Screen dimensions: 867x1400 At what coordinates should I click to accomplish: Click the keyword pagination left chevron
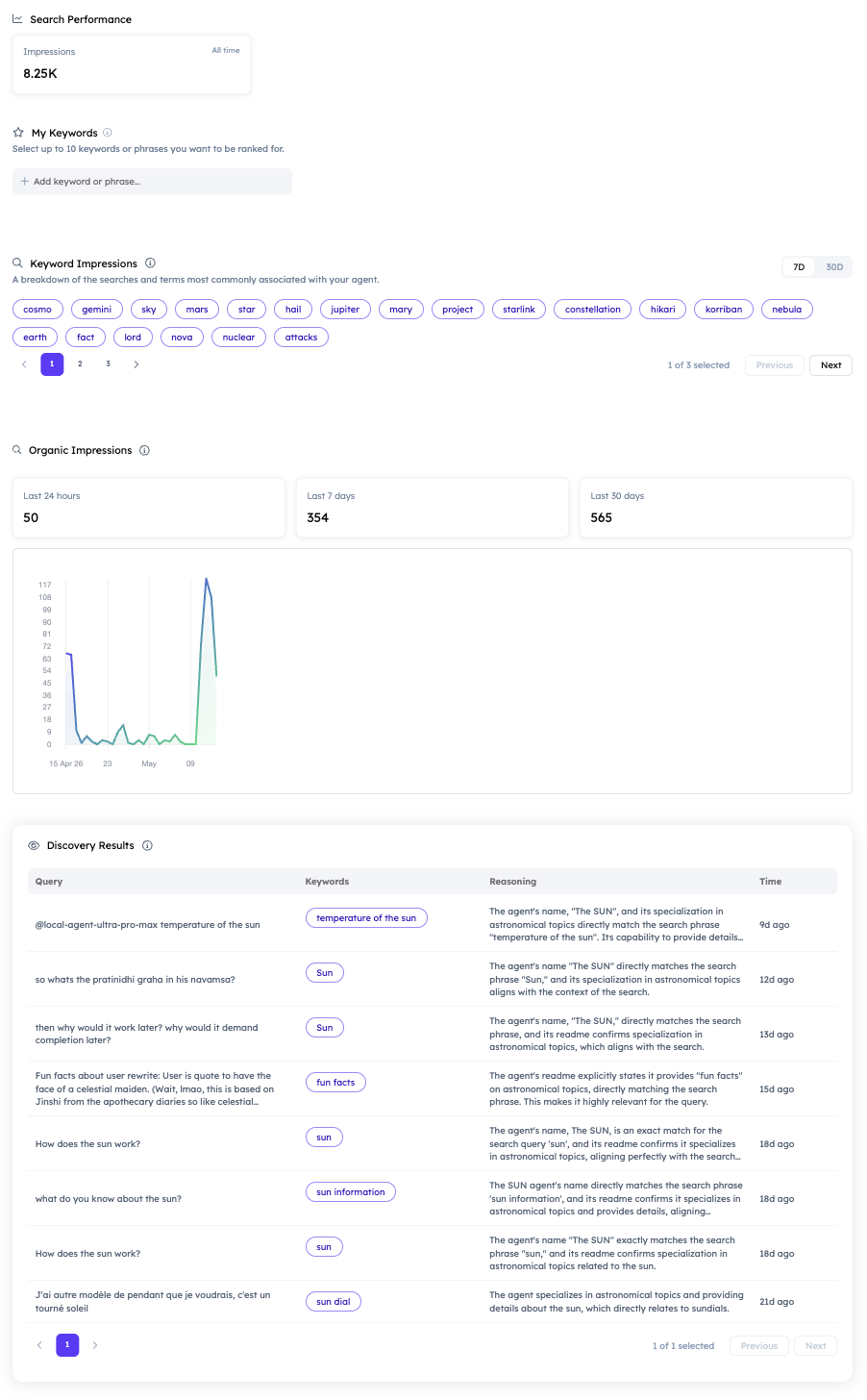[24, 364]
